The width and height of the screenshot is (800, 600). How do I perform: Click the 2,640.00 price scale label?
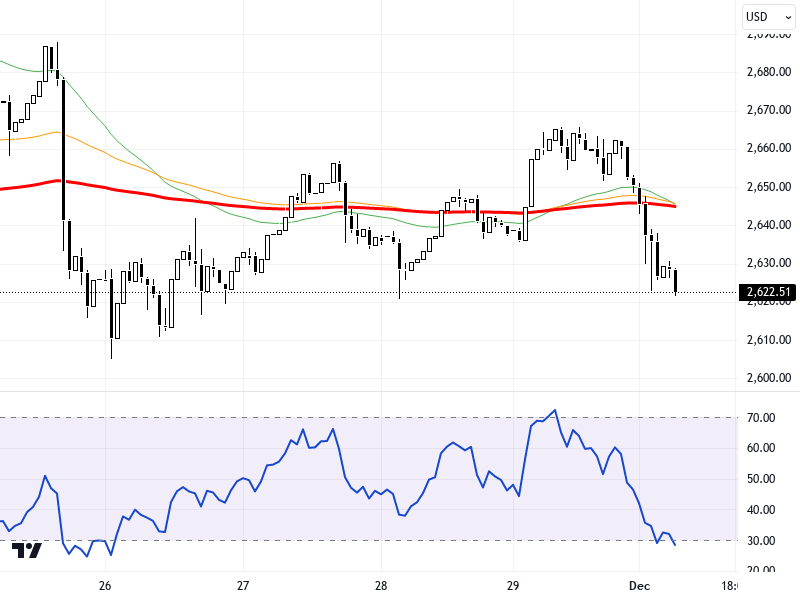point(768,225)
